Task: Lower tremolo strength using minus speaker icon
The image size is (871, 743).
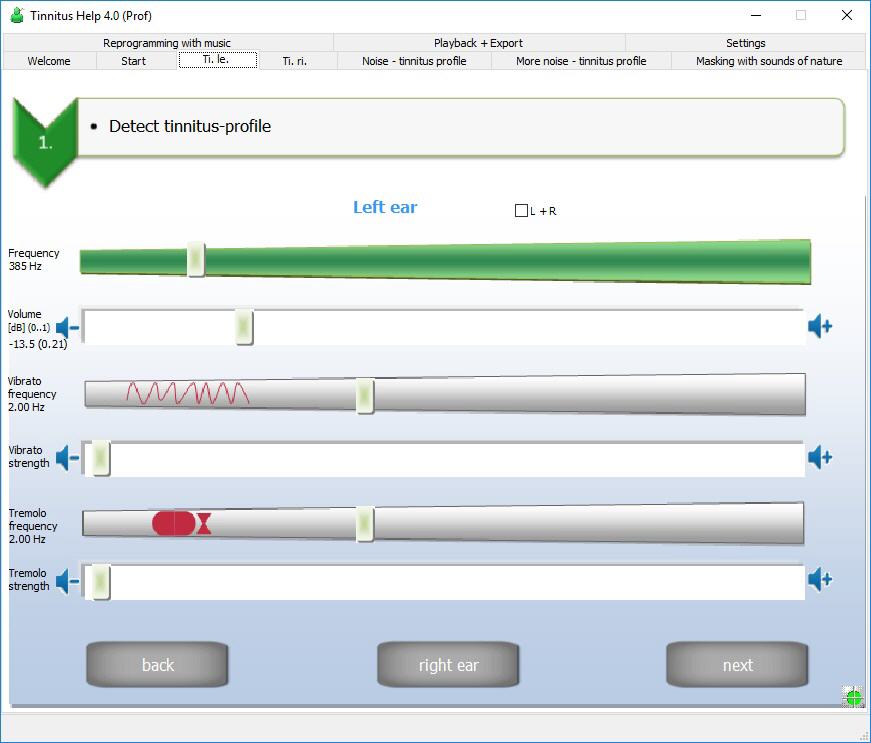Action: click(67, 581)
